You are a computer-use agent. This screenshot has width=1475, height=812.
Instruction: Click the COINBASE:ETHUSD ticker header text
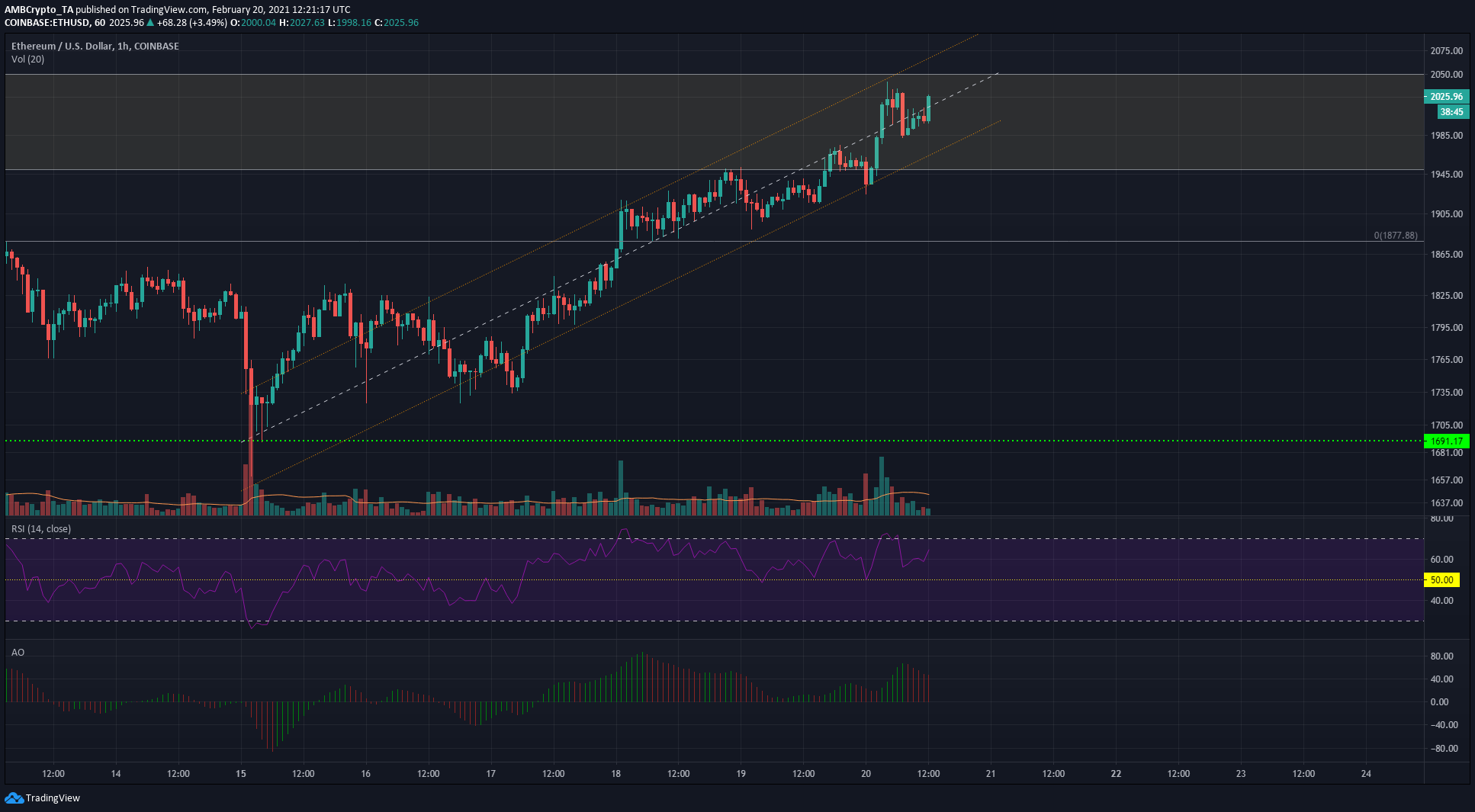[x=55, y=23]
